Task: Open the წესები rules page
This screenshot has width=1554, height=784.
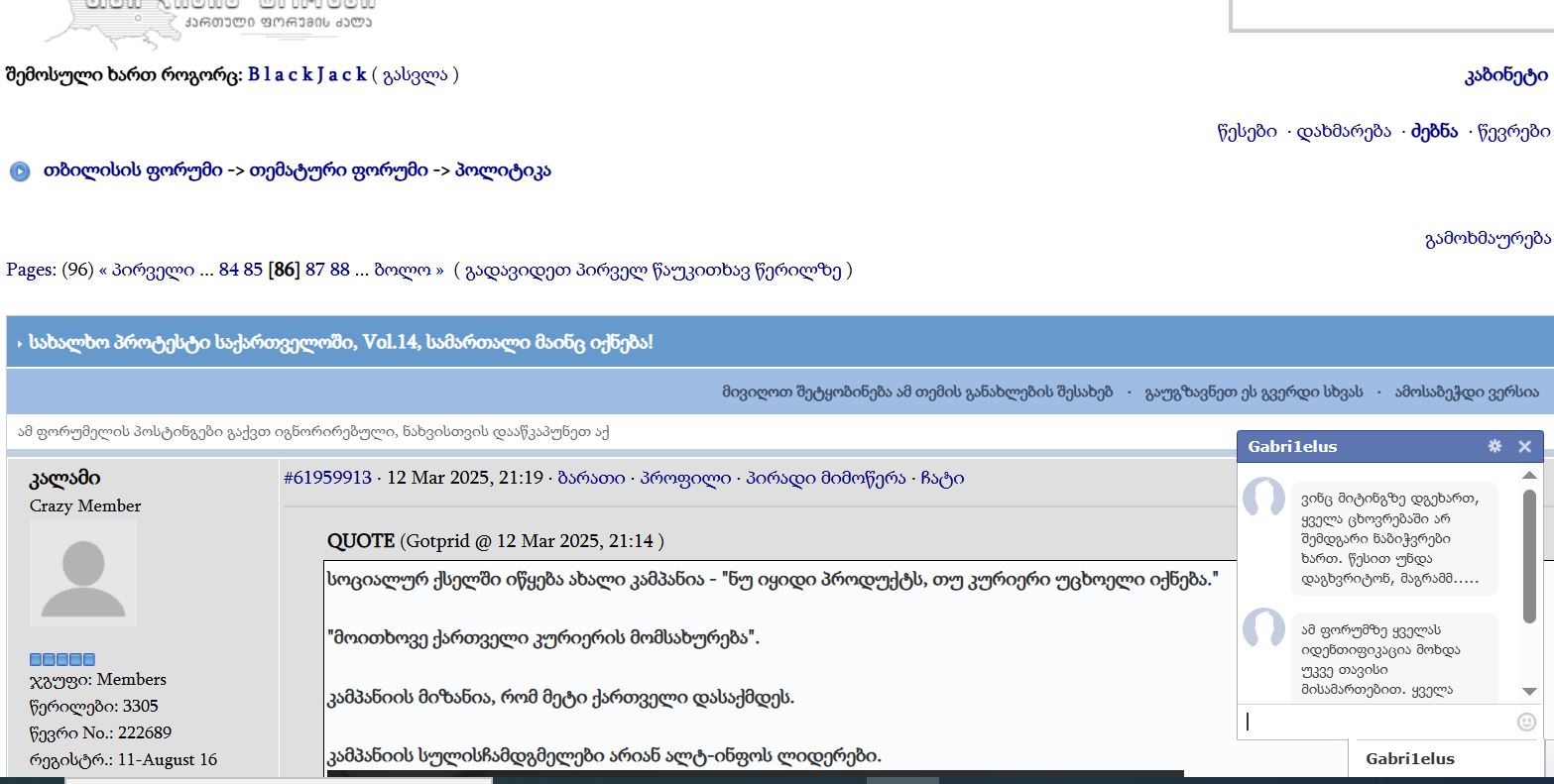Action: click(x=1247, y=131)
